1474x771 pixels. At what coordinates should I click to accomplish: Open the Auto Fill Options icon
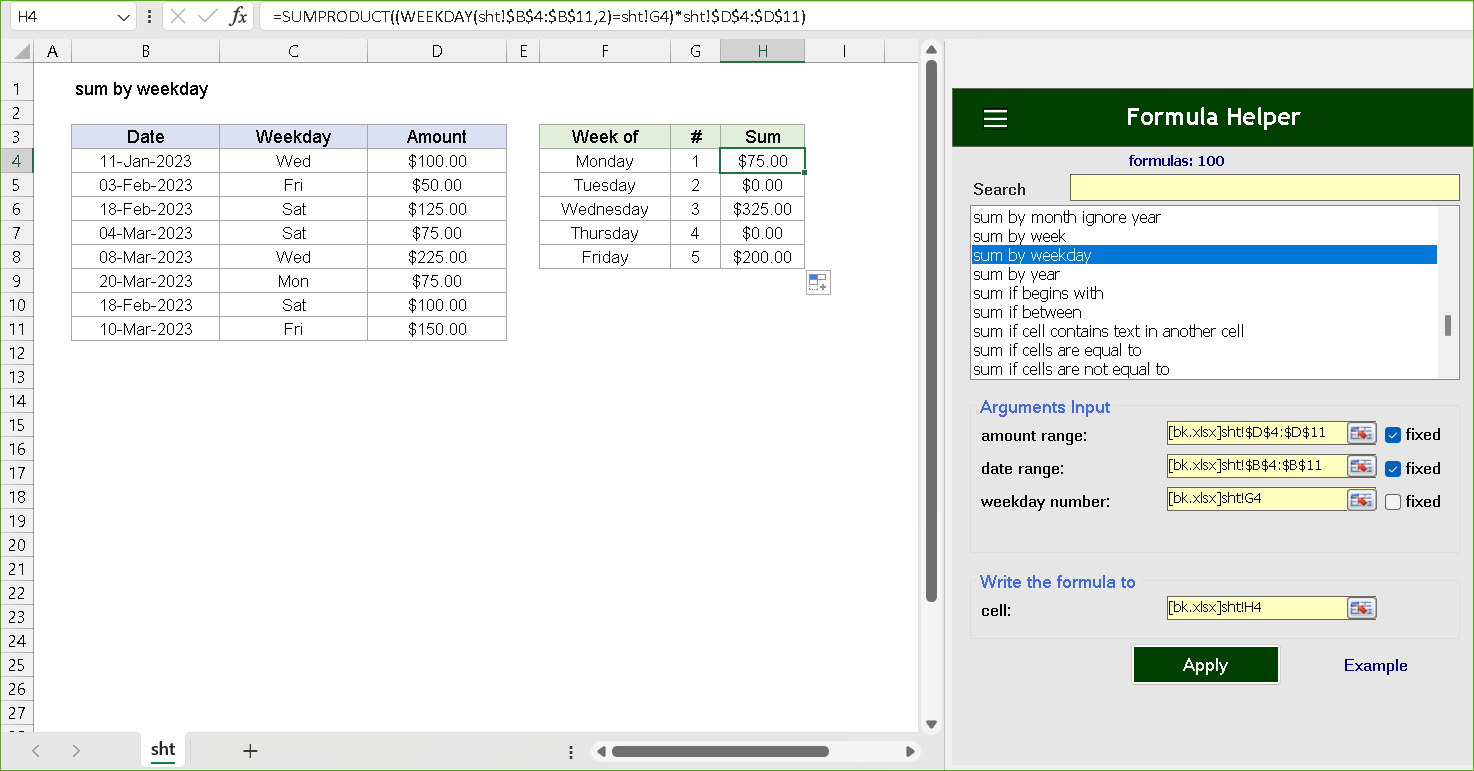coord(818,283)
